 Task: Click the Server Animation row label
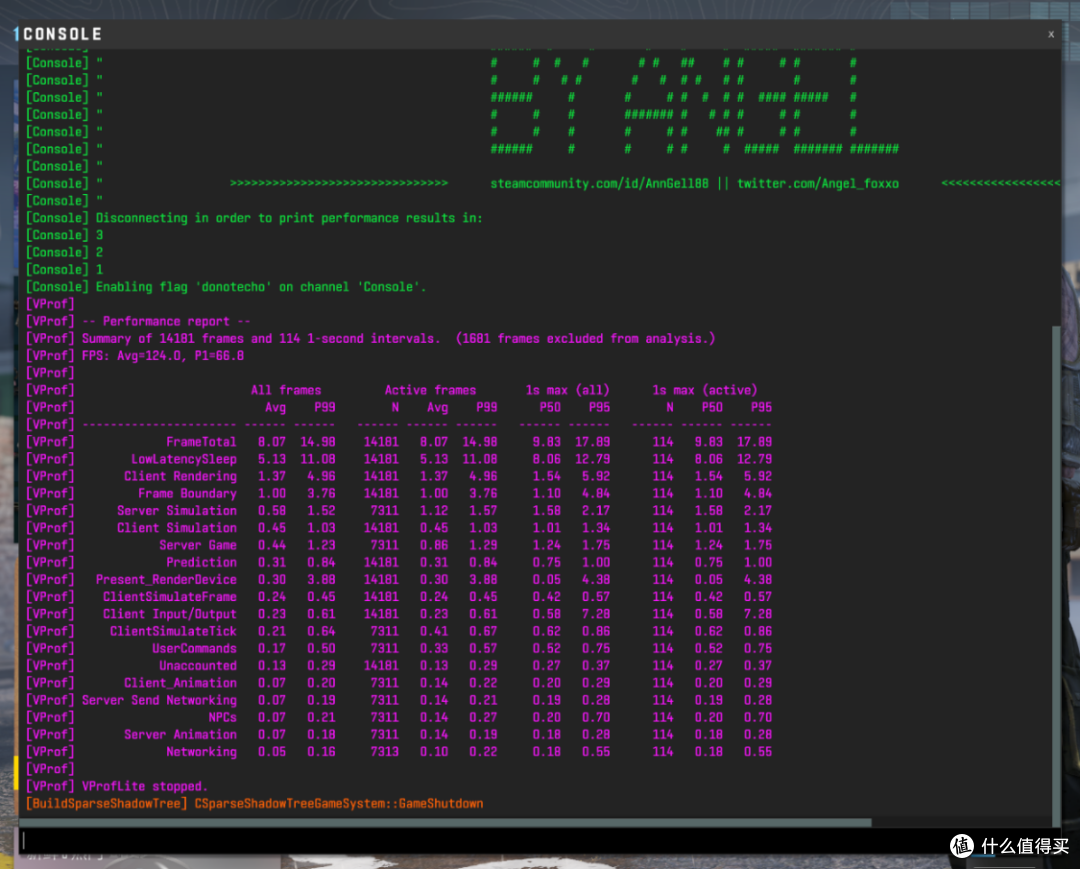pos(180,735)
